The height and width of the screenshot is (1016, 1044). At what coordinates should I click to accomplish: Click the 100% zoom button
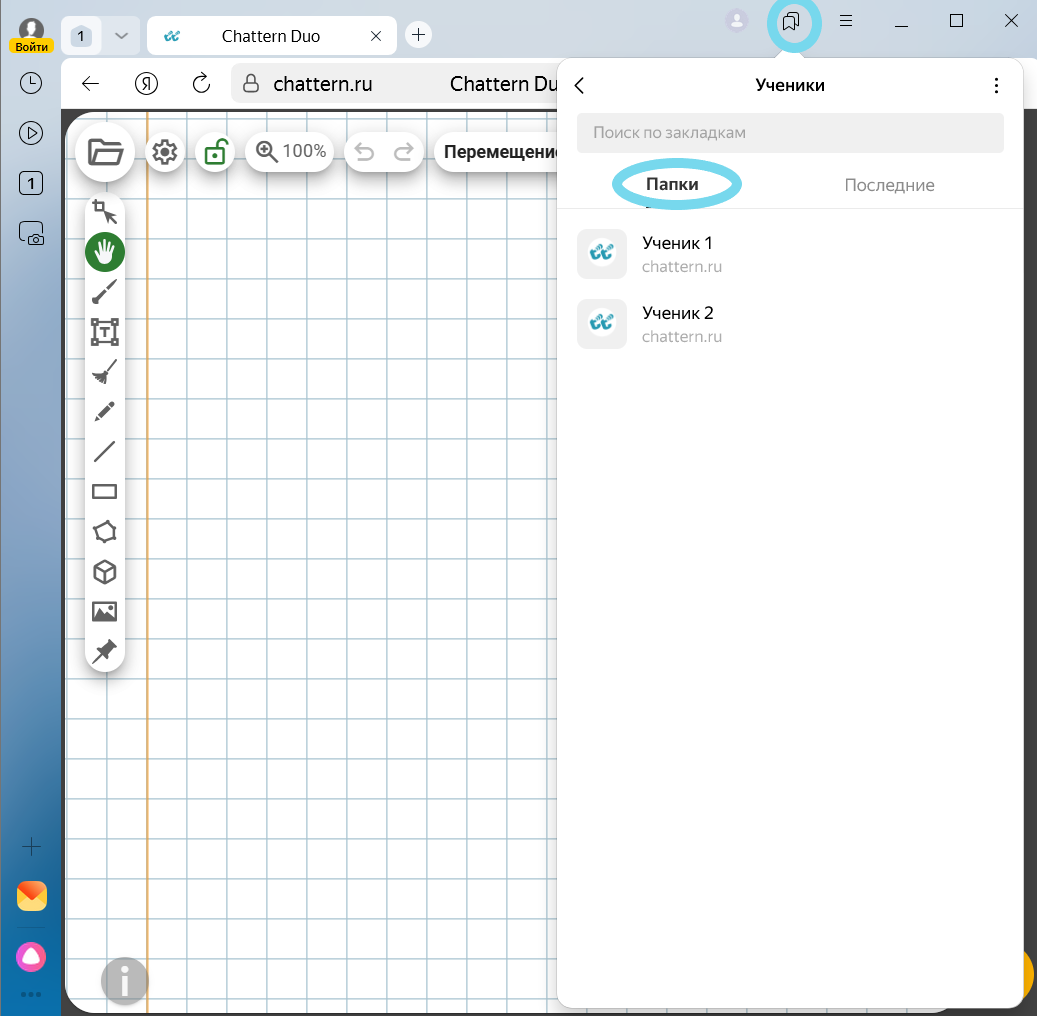click(x=291, y=152)
